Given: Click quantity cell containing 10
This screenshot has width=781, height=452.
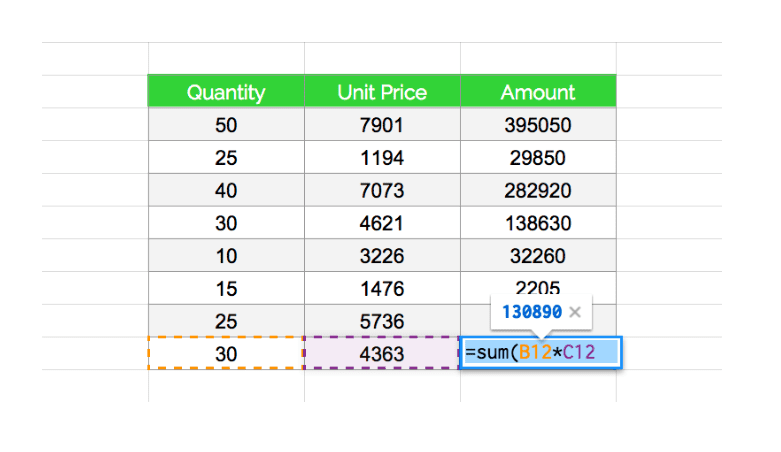Looking at the screenshot, I should pyautogui.click(x=226, y=256).
